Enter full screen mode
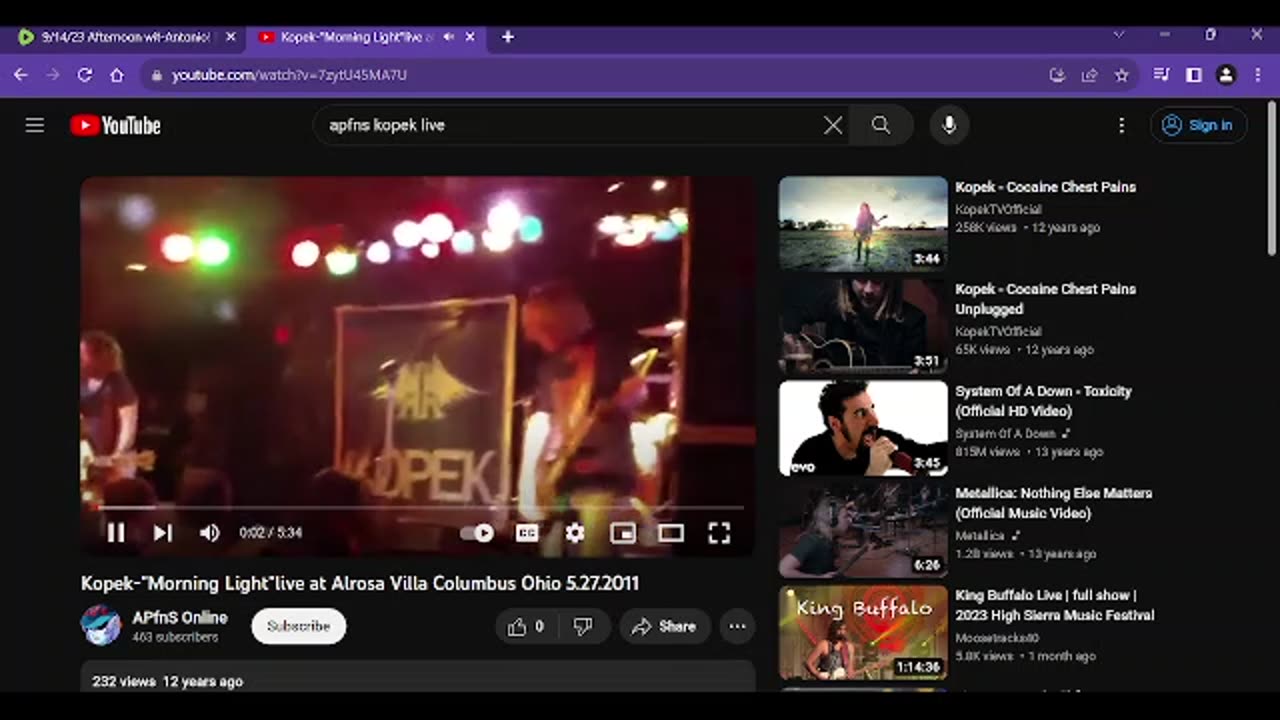The image size is (1280, 720). tap(719, 533)
